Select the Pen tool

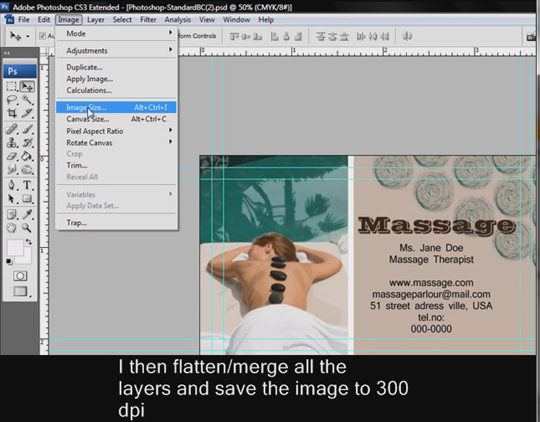point(11,185)
